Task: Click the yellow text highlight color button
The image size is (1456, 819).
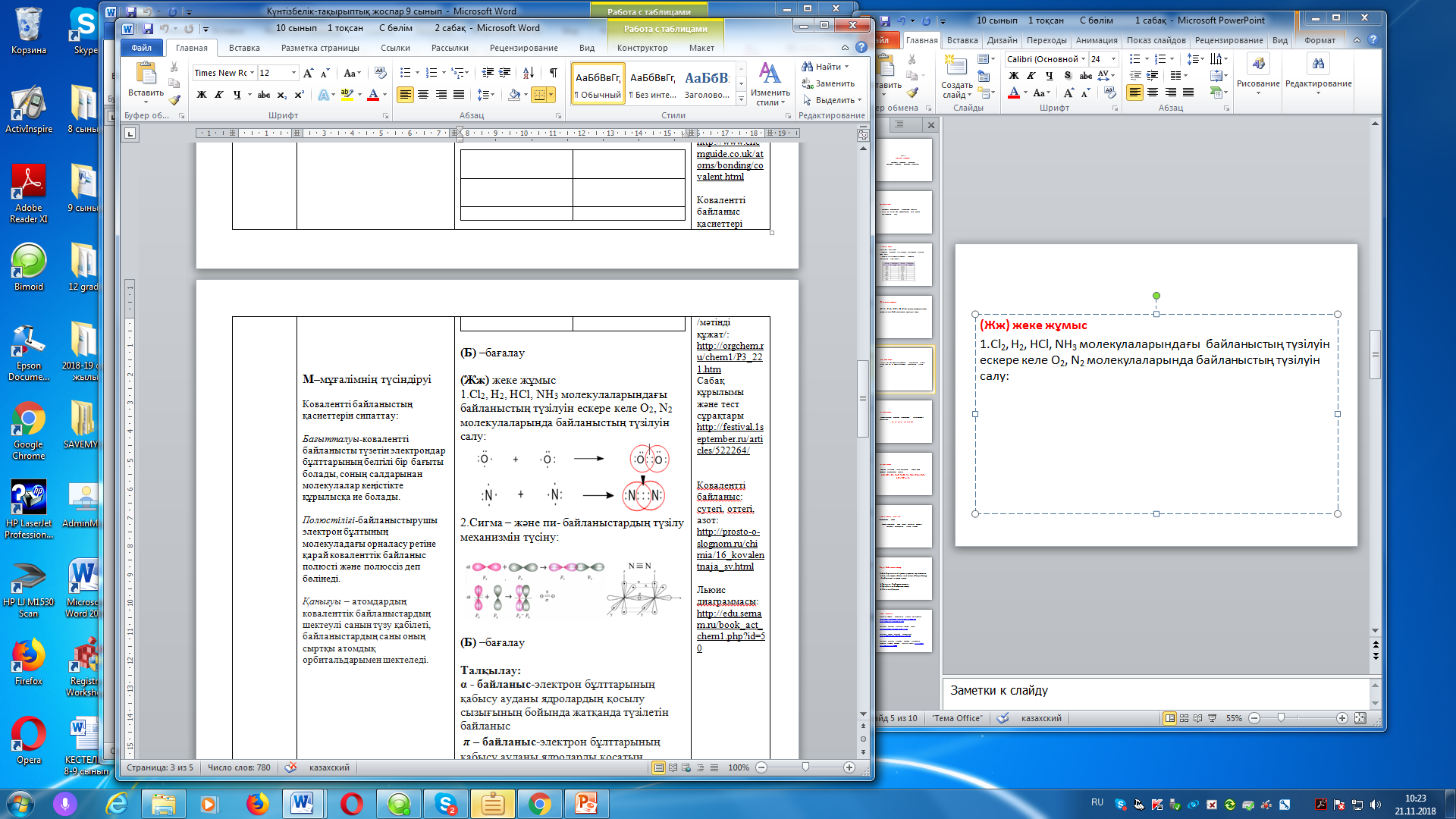Action: pos(347,95)
